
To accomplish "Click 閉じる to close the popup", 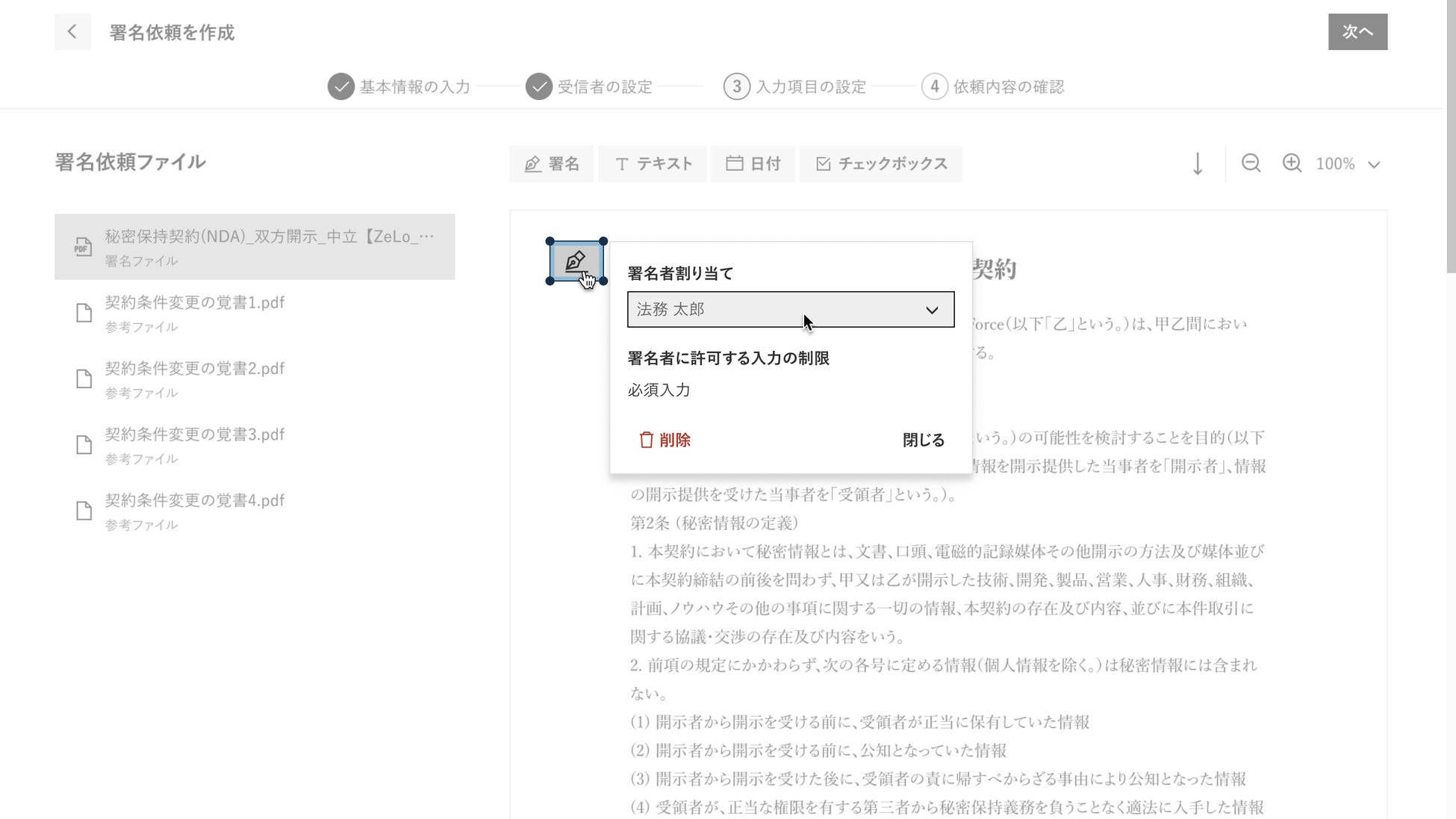I will pos(923,440).
